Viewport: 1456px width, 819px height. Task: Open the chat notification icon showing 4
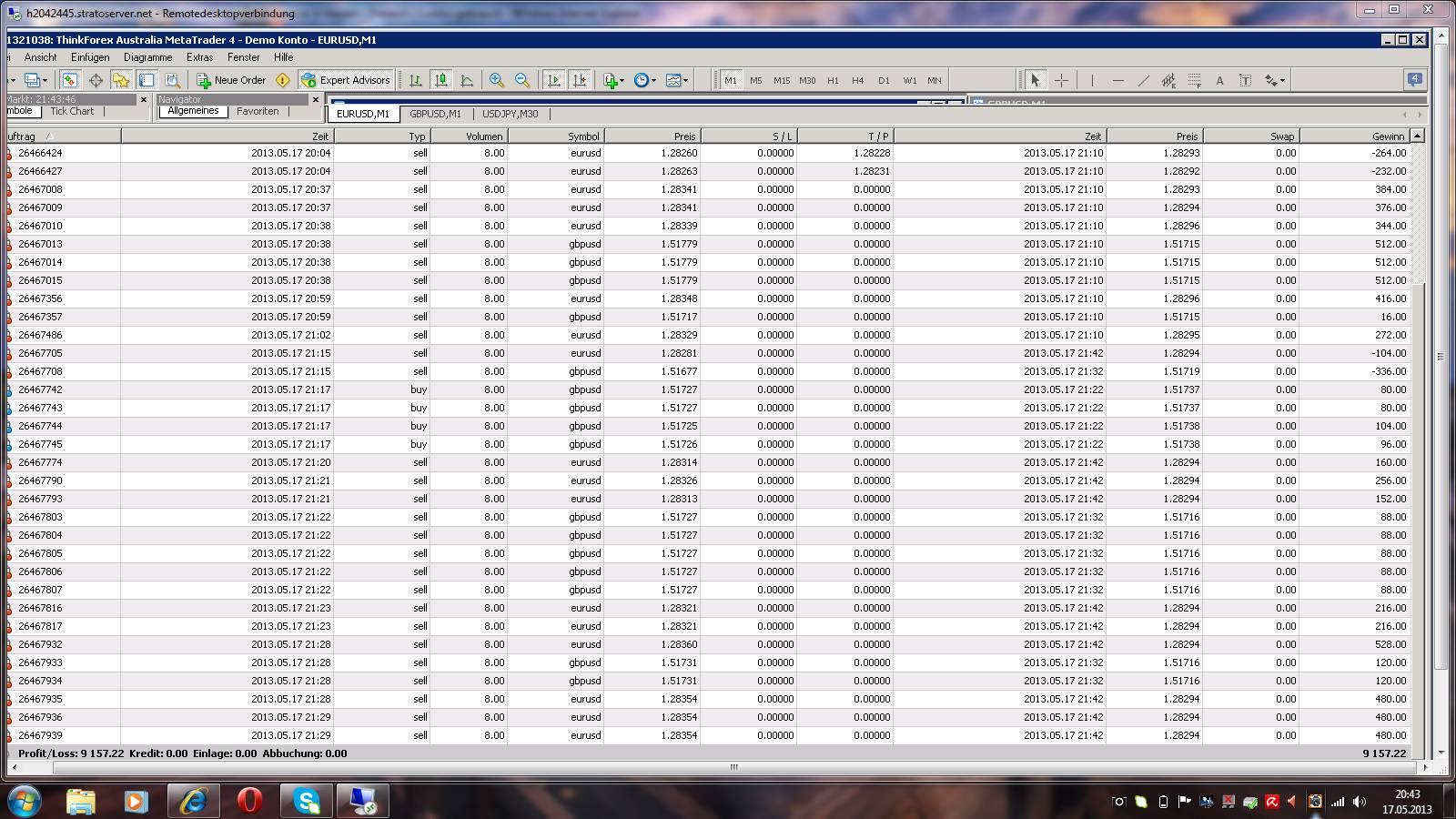tap(1414, 79)
